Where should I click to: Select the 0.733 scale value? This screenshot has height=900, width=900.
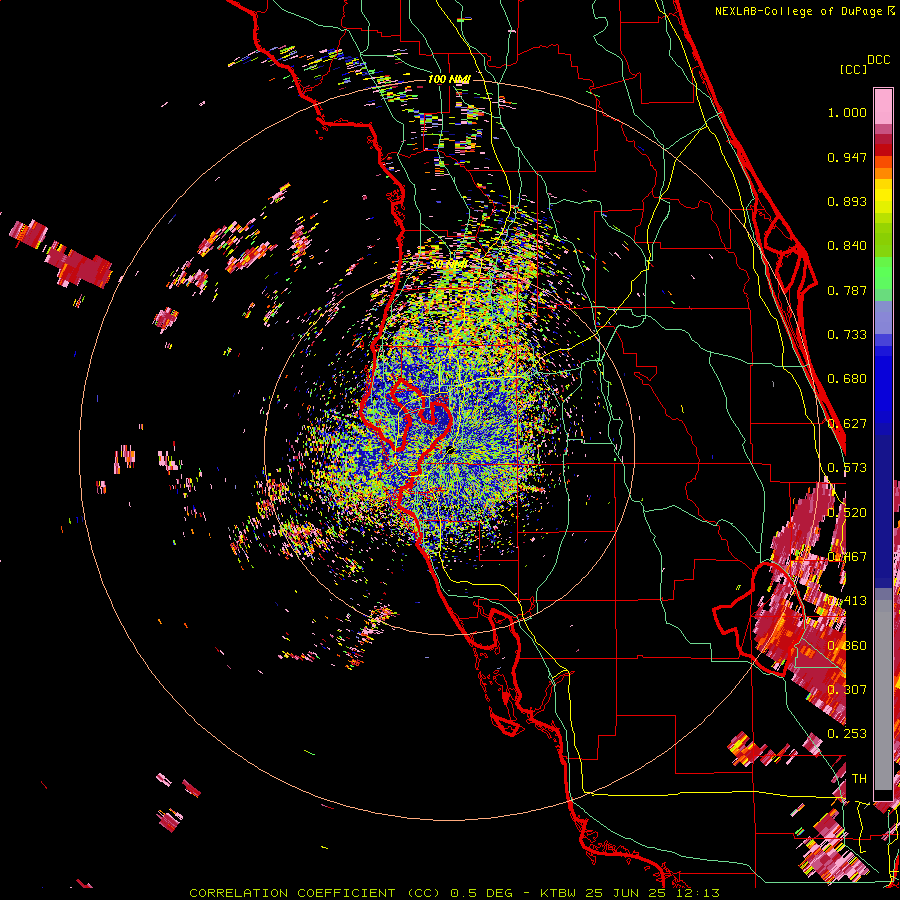click(x=847, y=335)
